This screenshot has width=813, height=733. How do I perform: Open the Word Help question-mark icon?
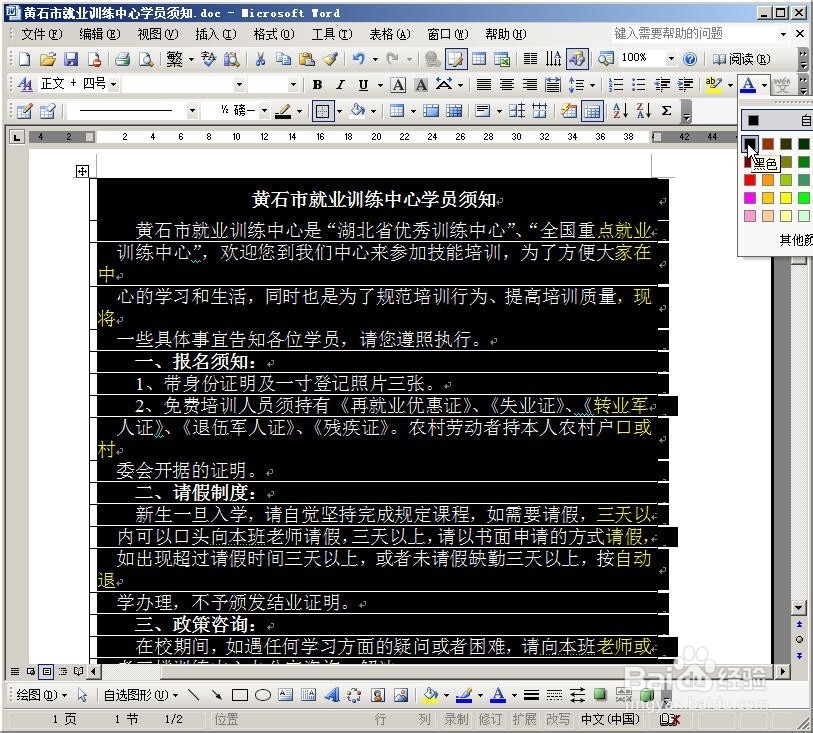point(690,59)
